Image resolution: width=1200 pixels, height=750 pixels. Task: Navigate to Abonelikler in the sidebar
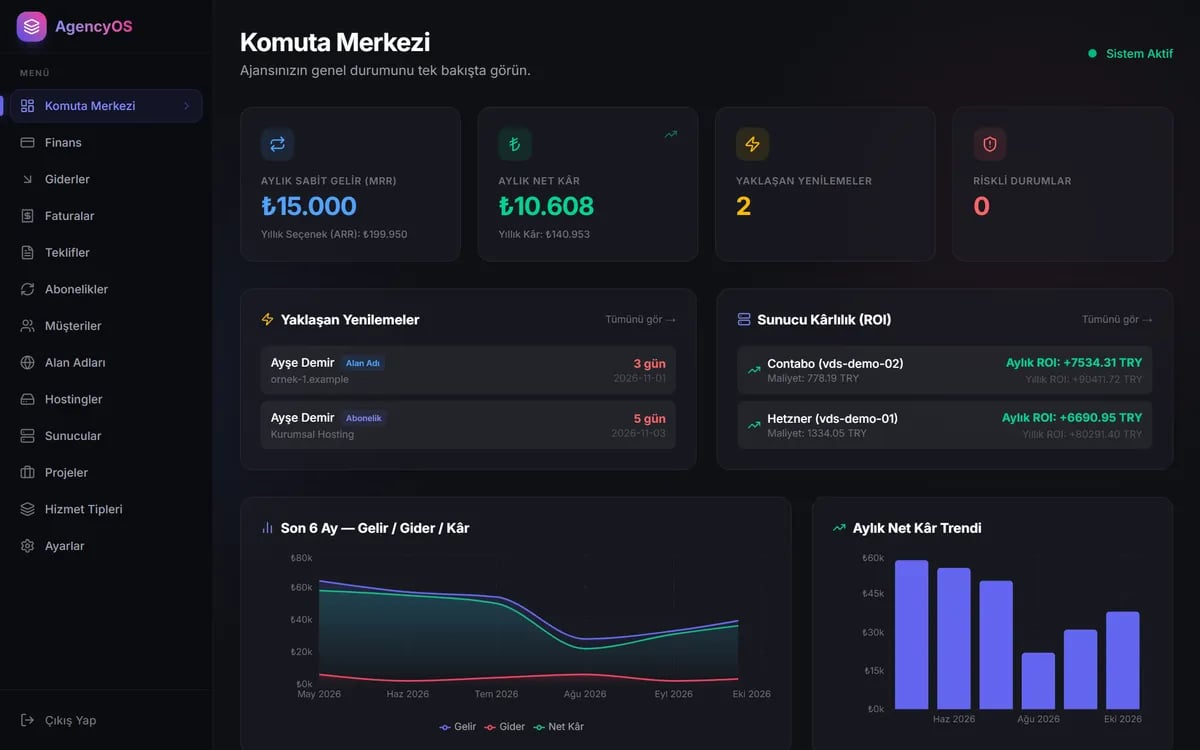pos(107,289)
